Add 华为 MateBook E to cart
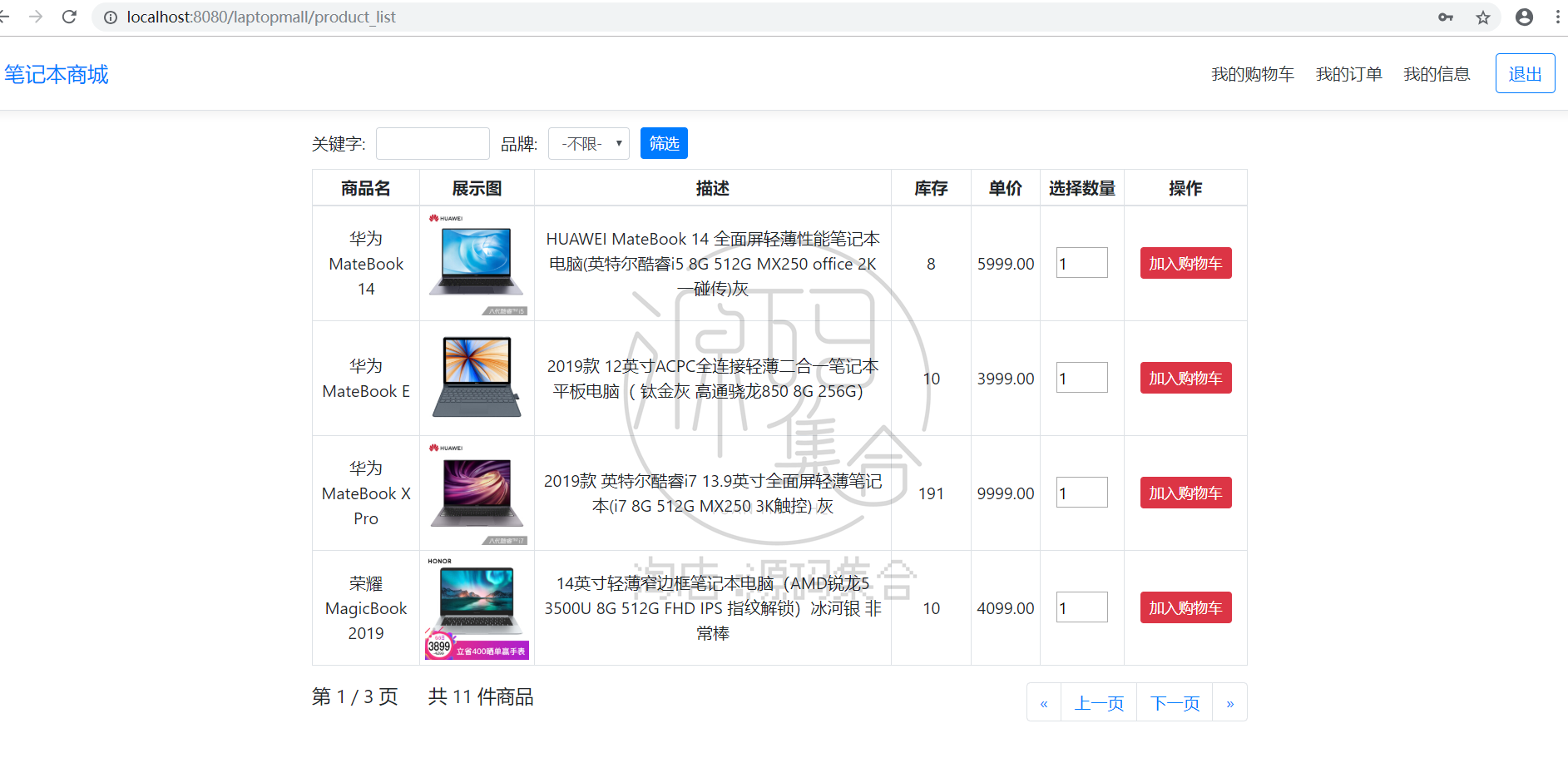 point(1185,378)
